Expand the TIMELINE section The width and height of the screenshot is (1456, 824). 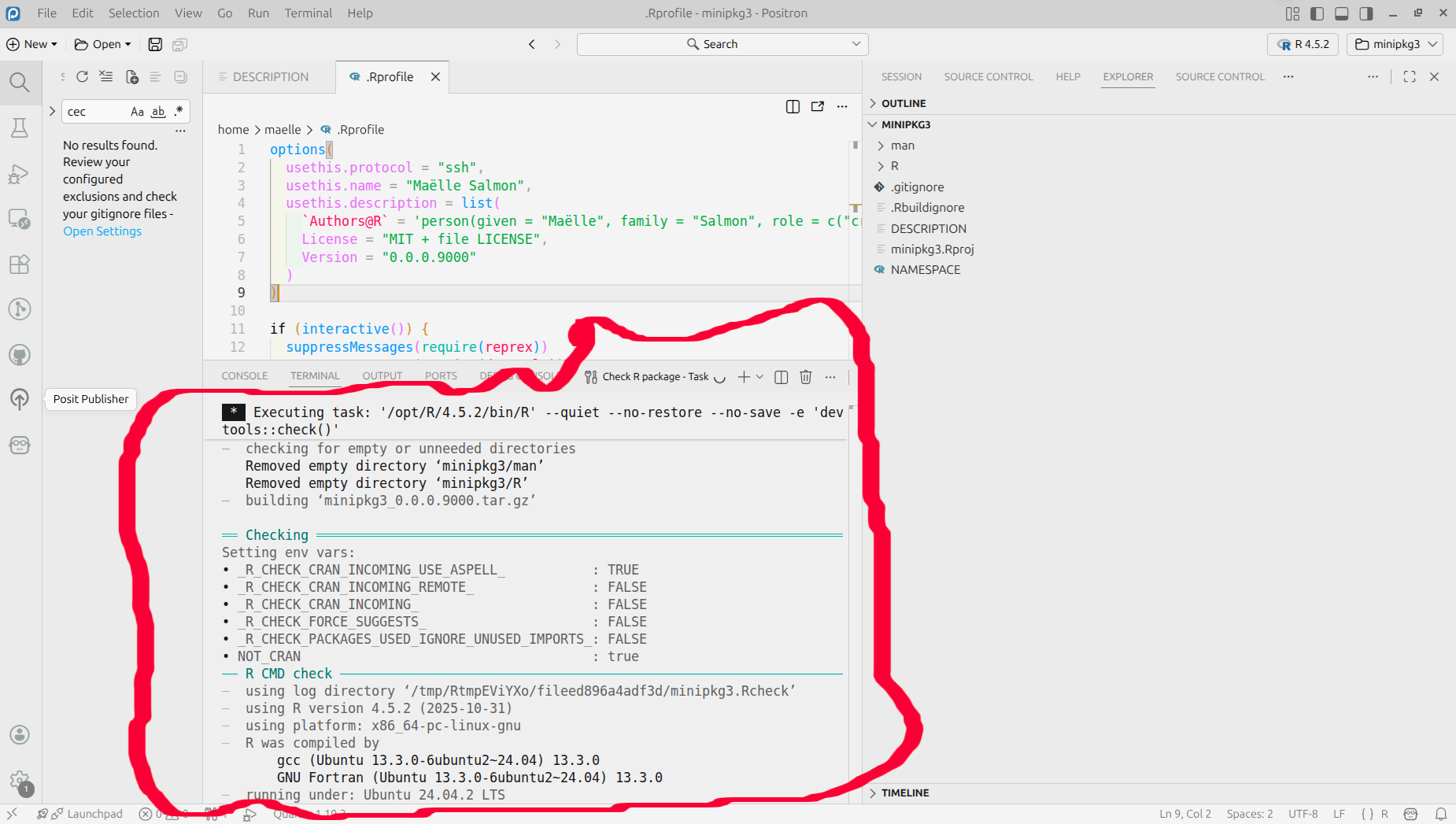905,793
